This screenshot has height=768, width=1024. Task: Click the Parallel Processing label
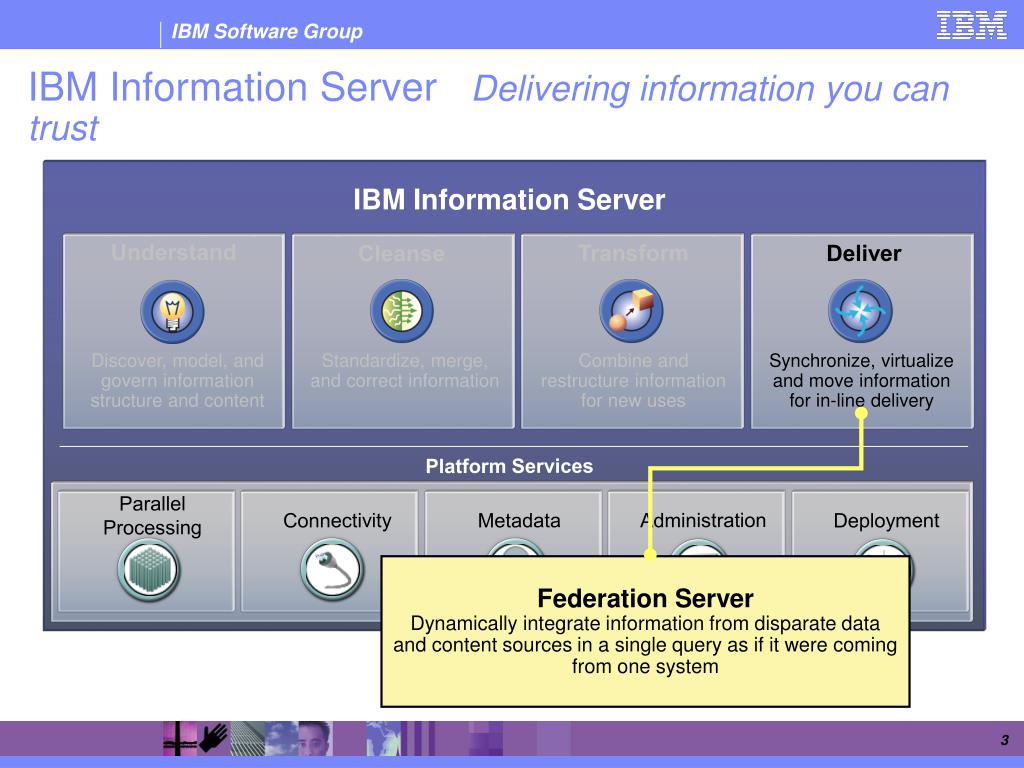coord(152,515)
